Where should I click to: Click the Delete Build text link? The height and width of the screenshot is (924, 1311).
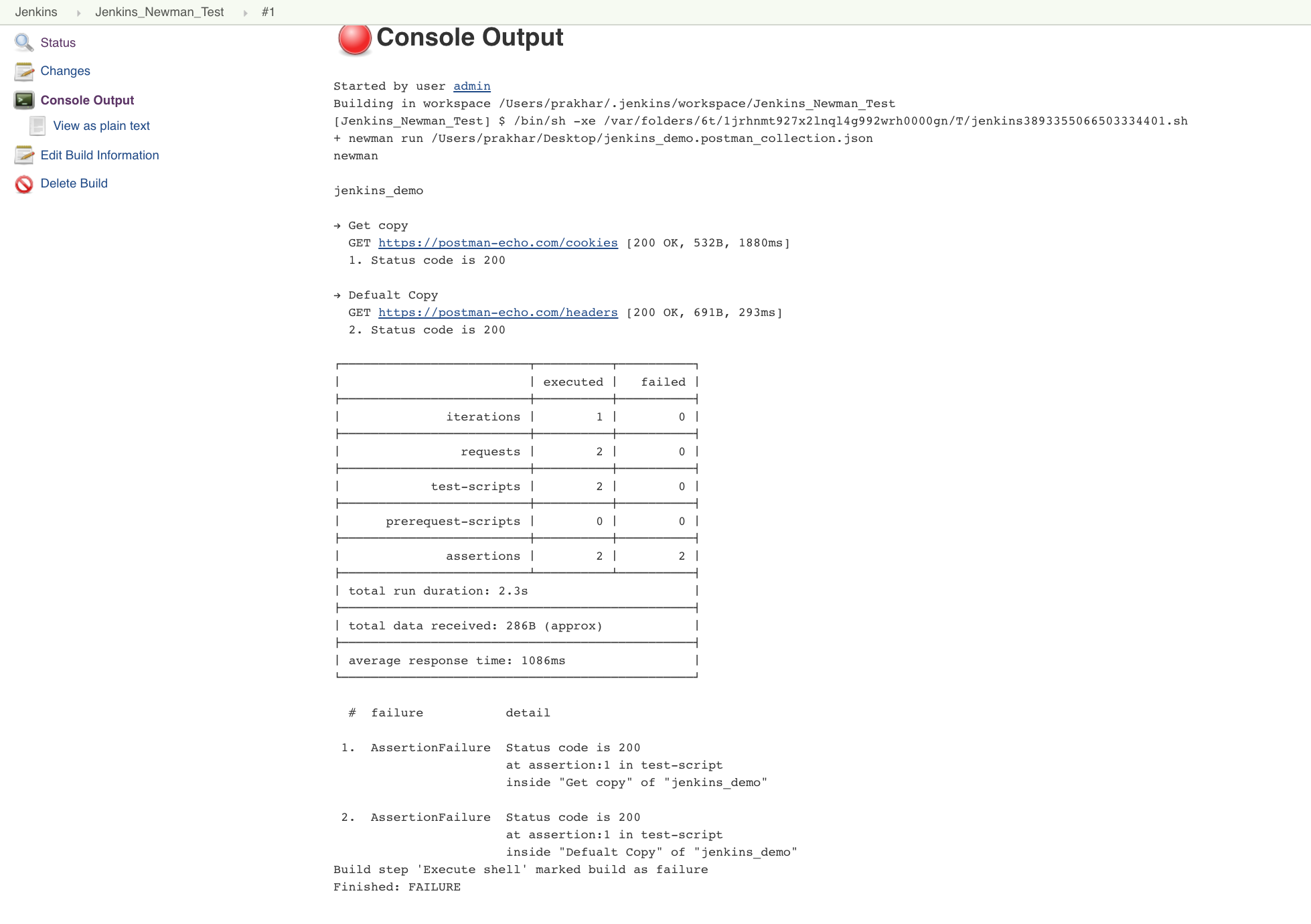coord(74,183)
